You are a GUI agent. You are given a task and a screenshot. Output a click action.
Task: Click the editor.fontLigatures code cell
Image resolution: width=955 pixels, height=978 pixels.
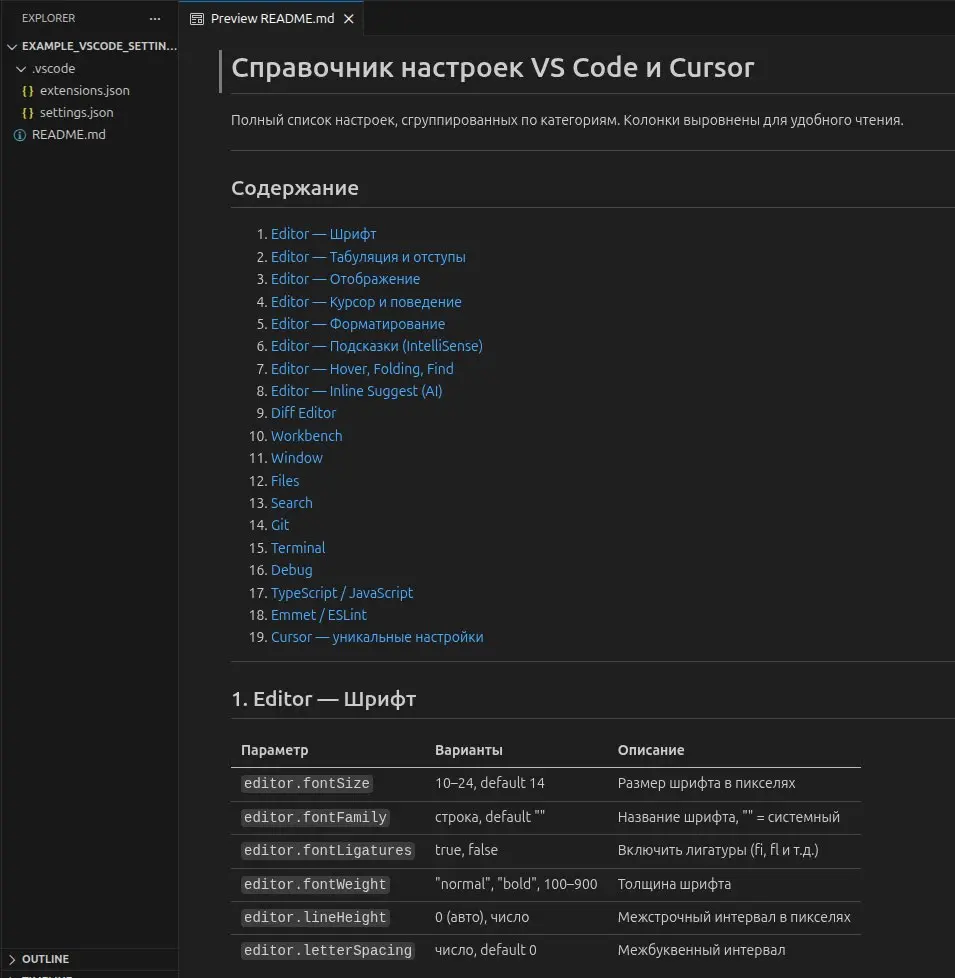point(327,850)
